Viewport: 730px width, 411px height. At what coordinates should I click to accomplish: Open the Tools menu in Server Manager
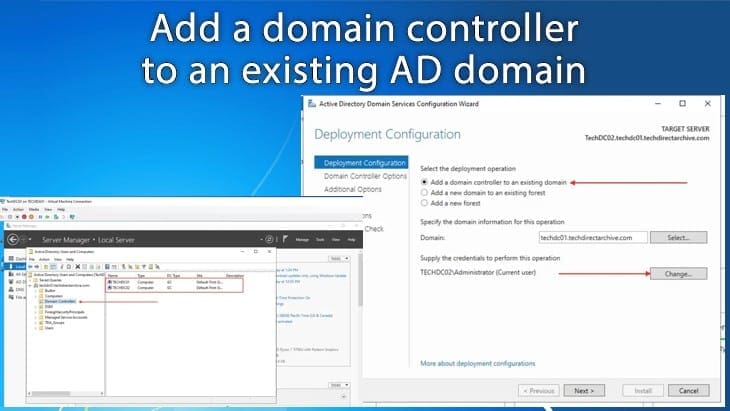pyautogui.click(x=320, y=239)
